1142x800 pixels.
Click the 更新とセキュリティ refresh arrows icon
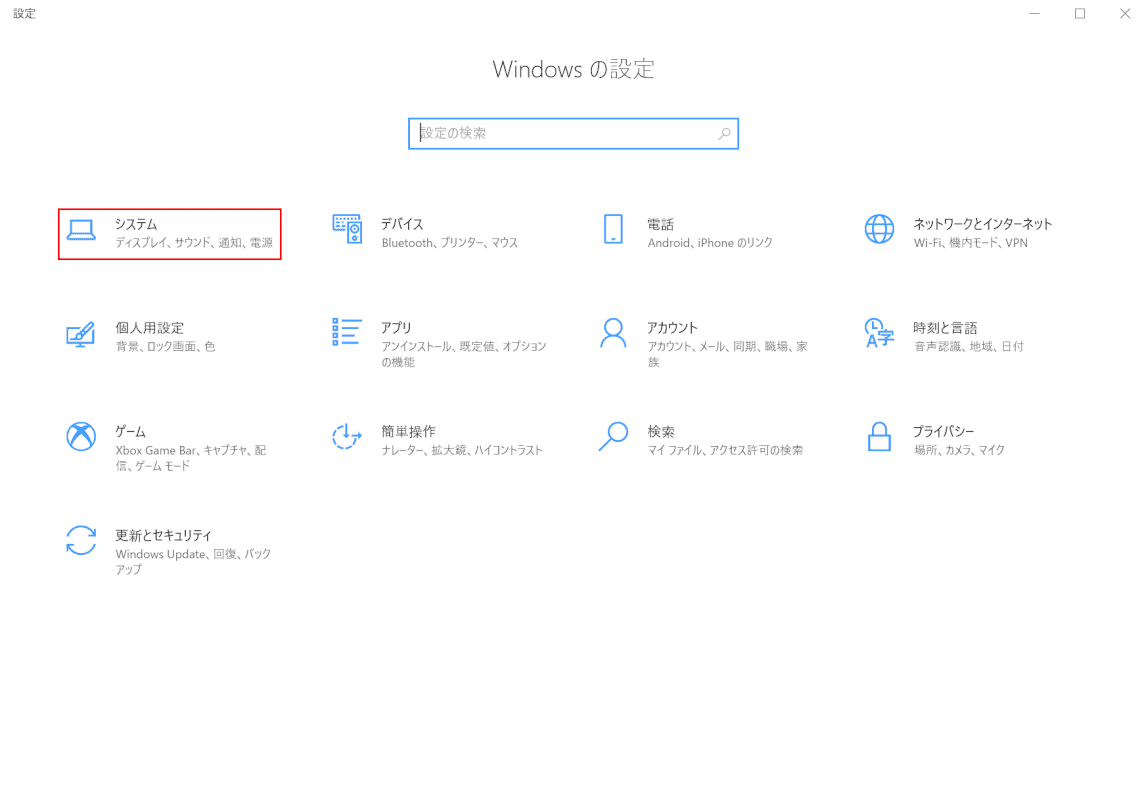point(81,541)
